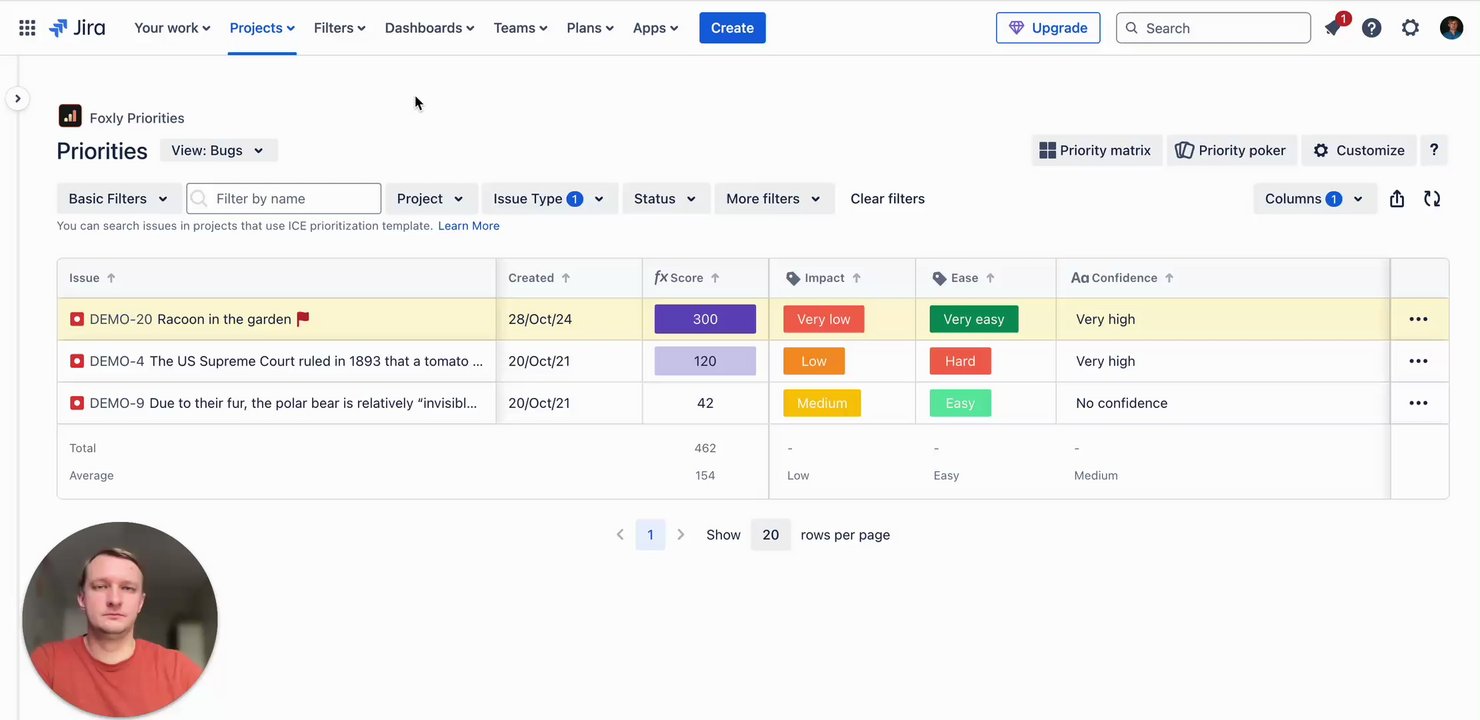Sort by Ease column header
The height and width of the screenshot is (720, 1480).
[964, 278]
